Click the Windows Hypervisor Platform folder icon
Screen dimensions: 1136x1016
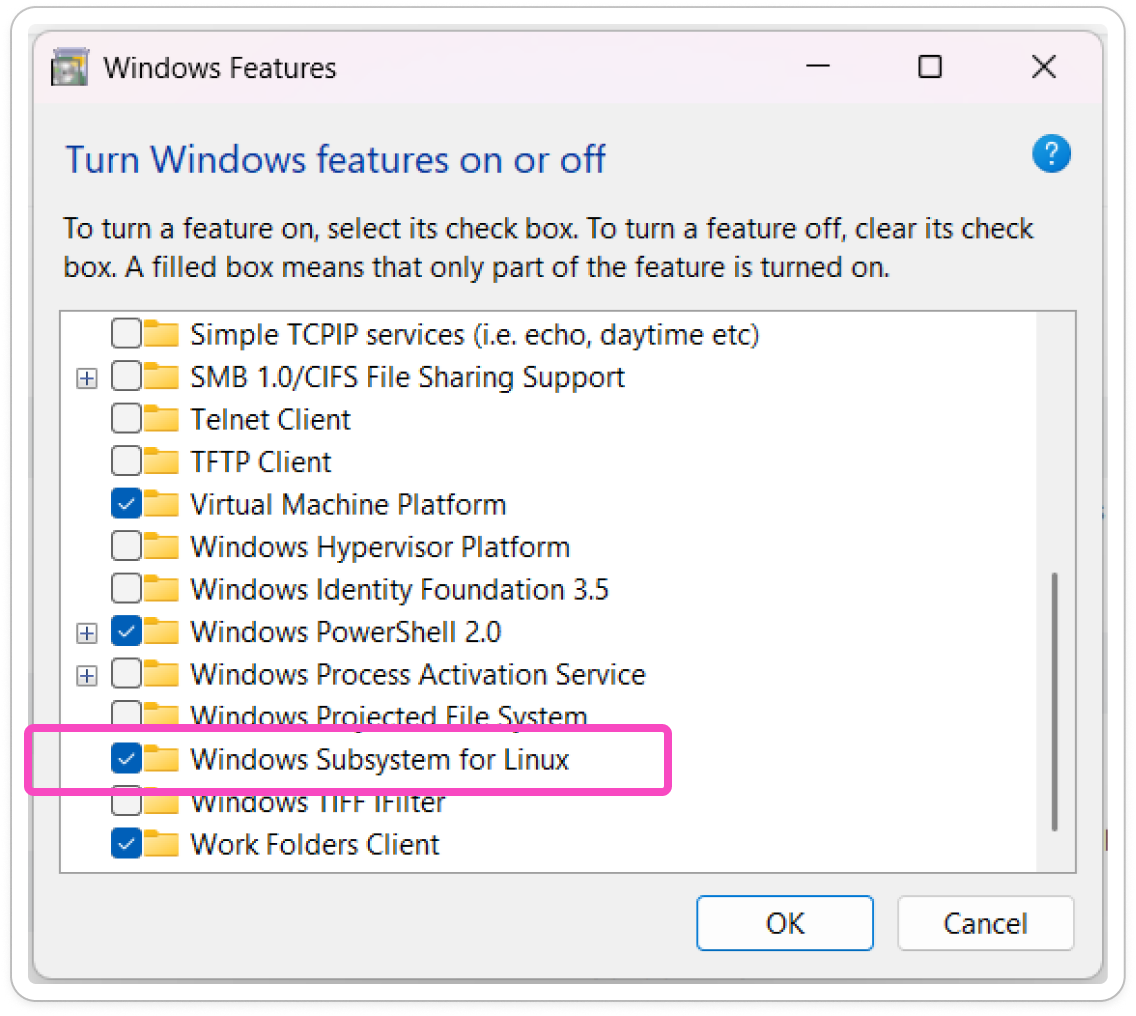(x=160, y=547)
